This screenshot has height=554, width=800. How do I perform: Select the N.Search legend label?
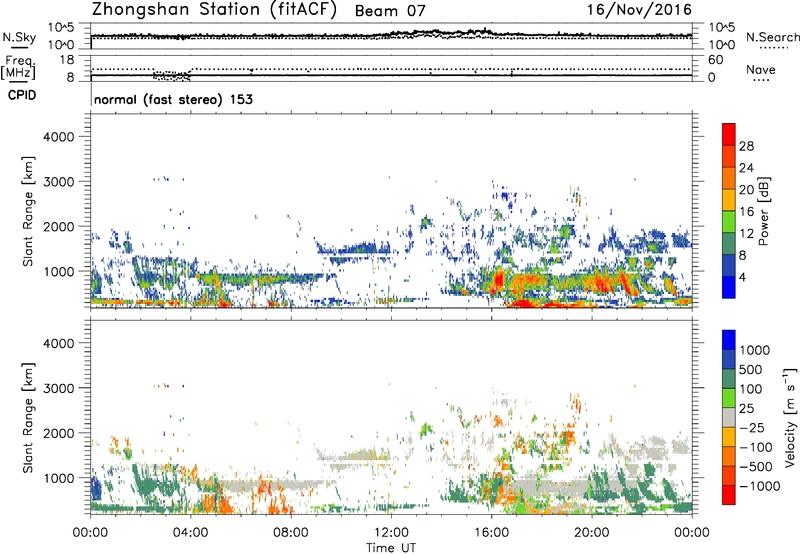coord(772,37)
